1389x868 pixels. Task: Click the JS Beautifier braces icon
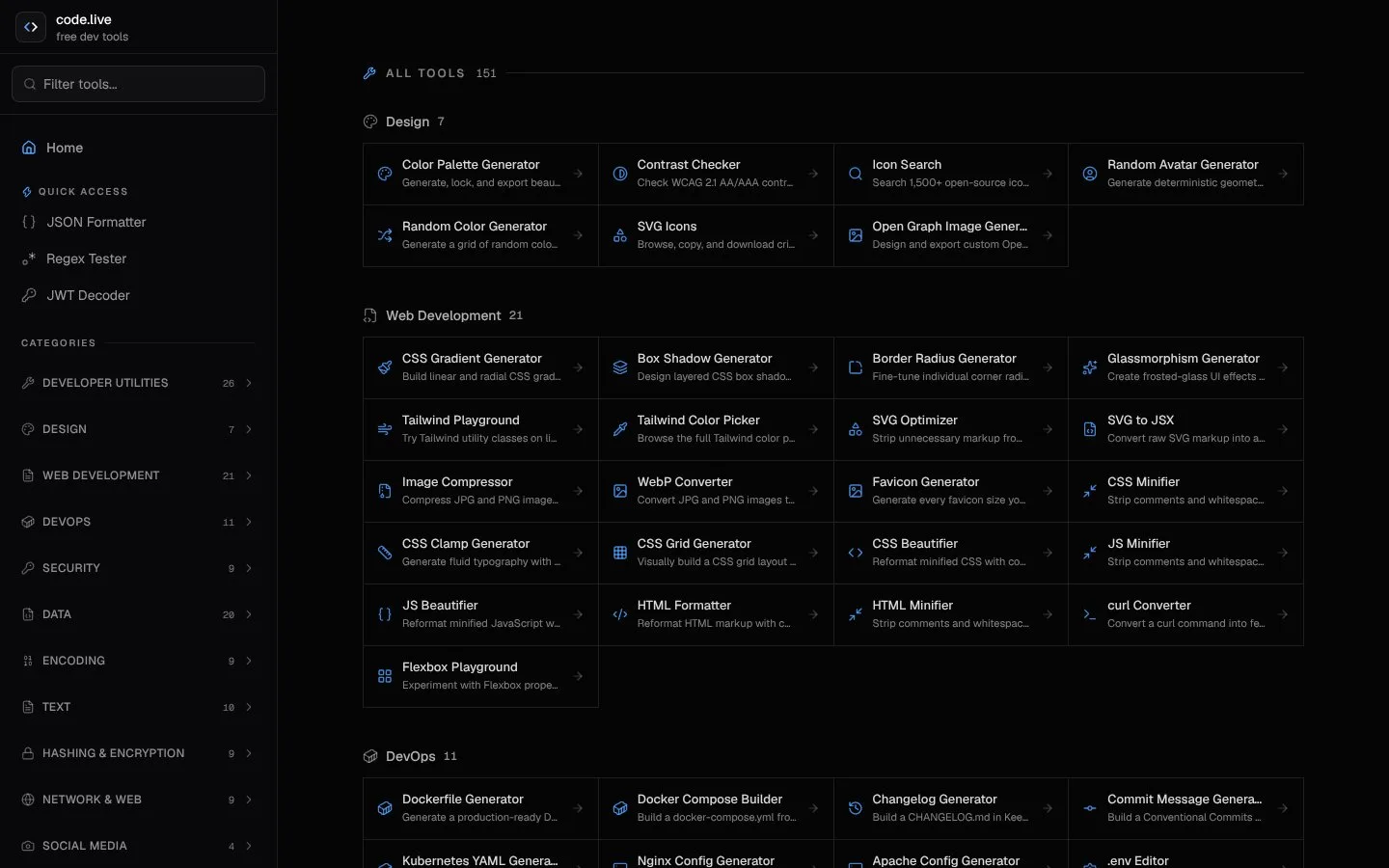[x=385, y=615]
